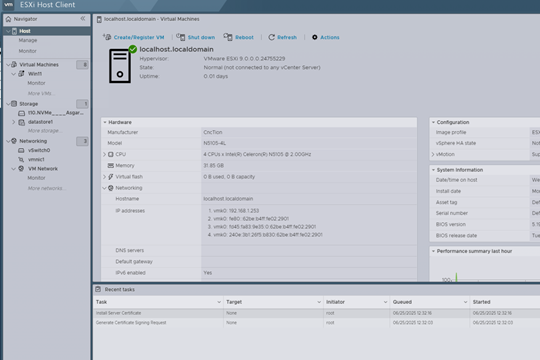The width and height of the screenshot is (540, 360).
Task: Collapse the Navigator panel with double-chevron
Action: pyautogui.click(x=83, y=19)
